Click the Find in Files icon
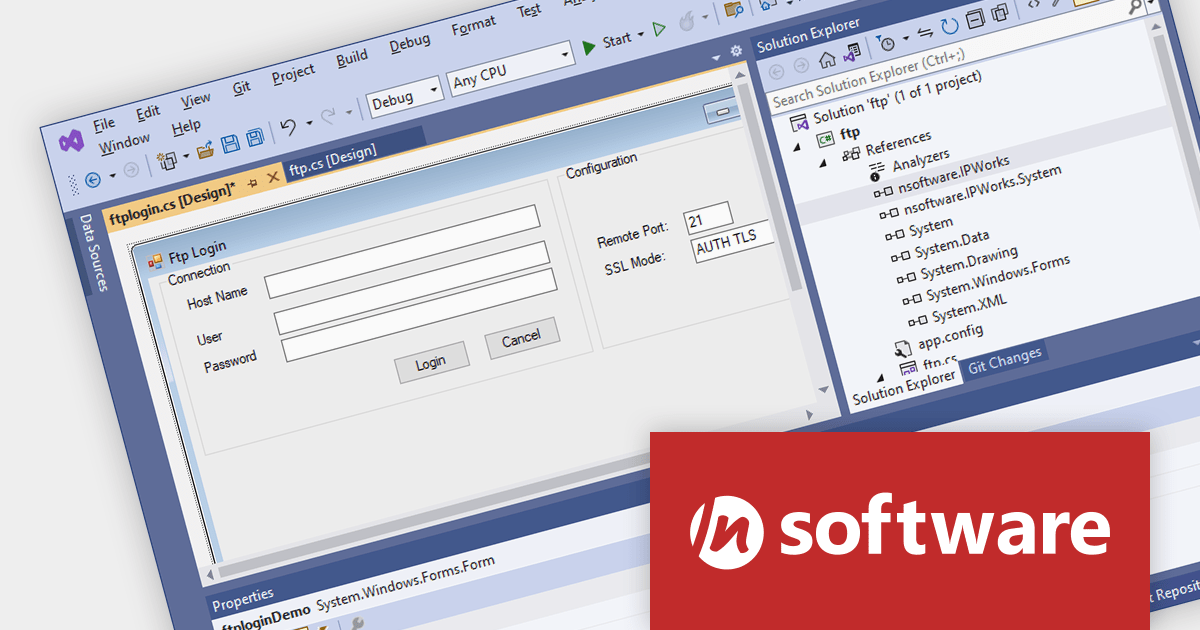The height and width of the screenshot is (630, 1200). [734, 10]
